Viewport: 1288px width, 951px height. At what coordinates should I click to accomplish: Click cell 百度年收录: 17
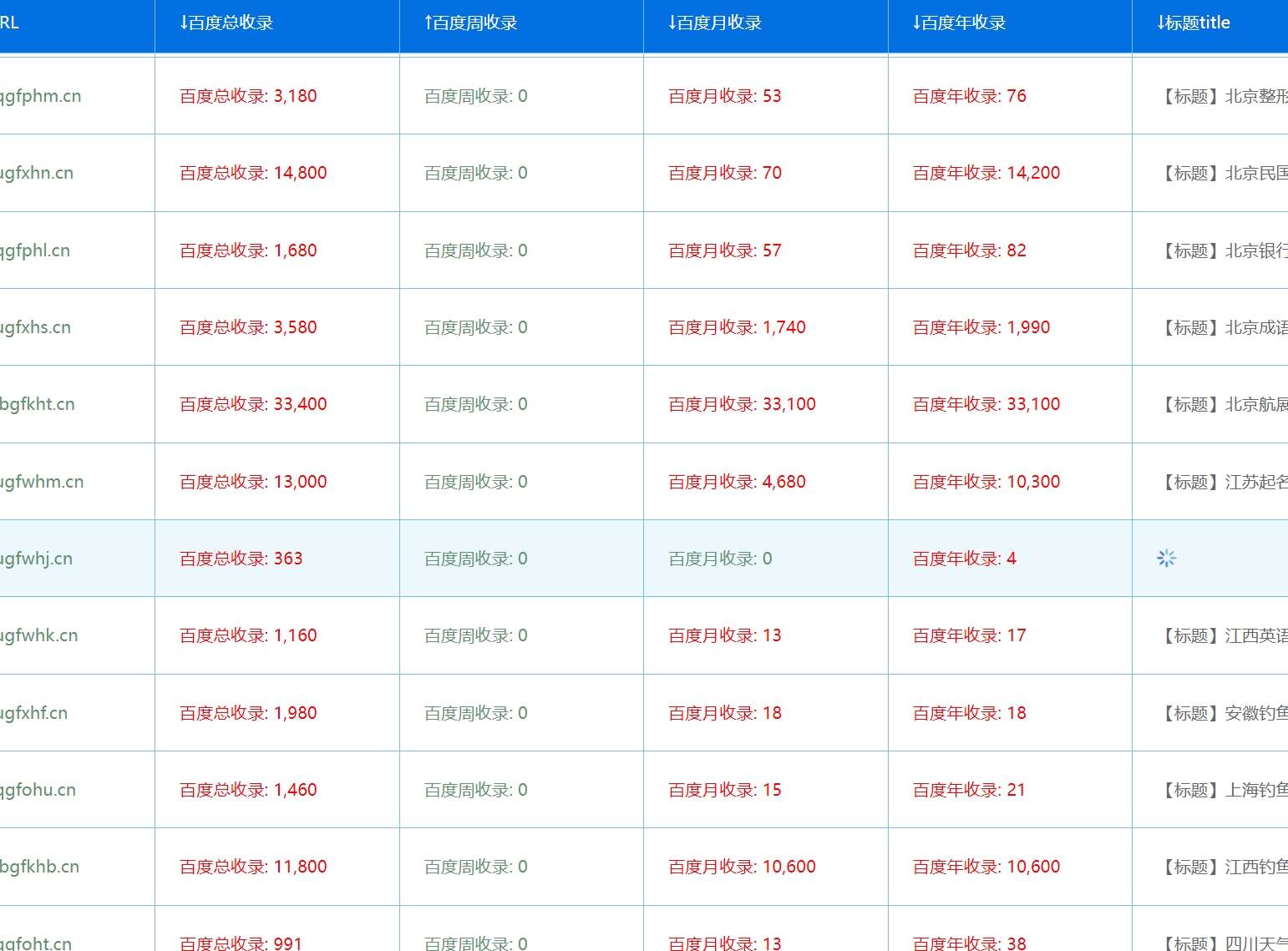tap(969, 635)
